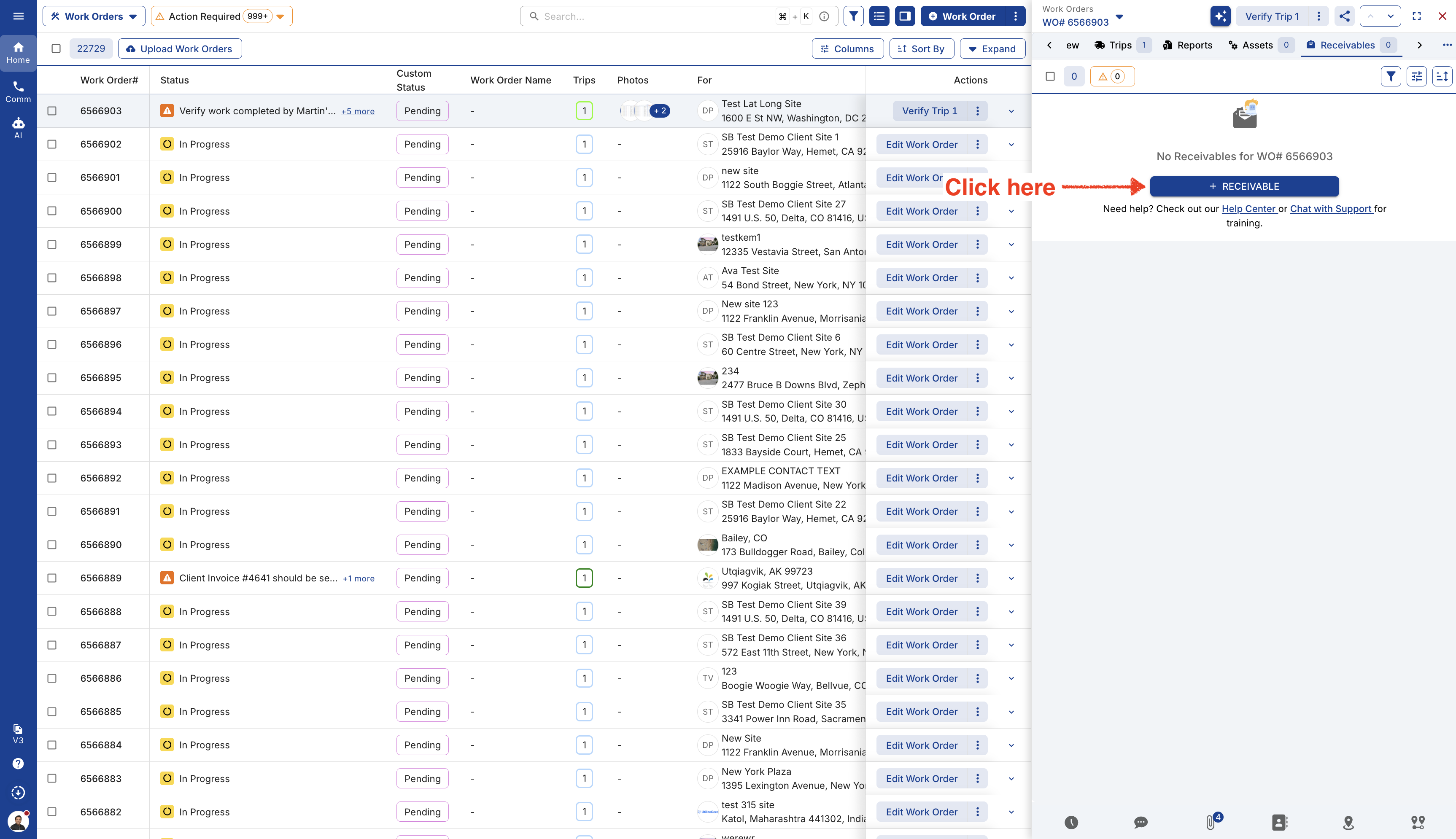Open history clock icon at panel bottom

coord(1071,822)
